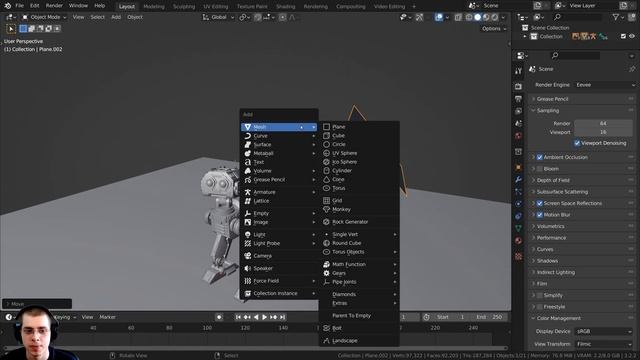Click the Armature icon in Add menu
640x360 pixels.
[248, 192]
